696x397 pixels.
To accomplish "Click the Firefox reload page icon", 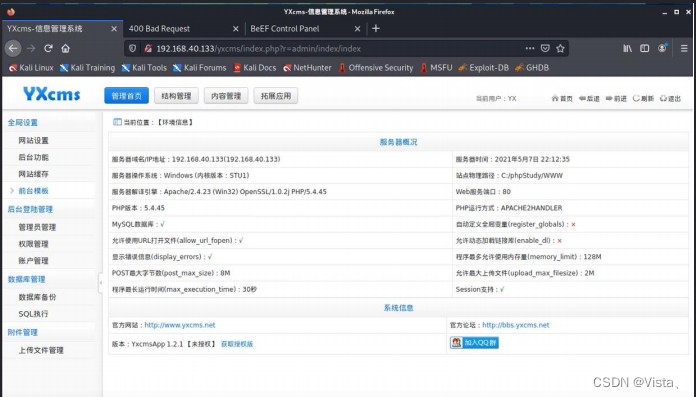I will pos(48,48).
